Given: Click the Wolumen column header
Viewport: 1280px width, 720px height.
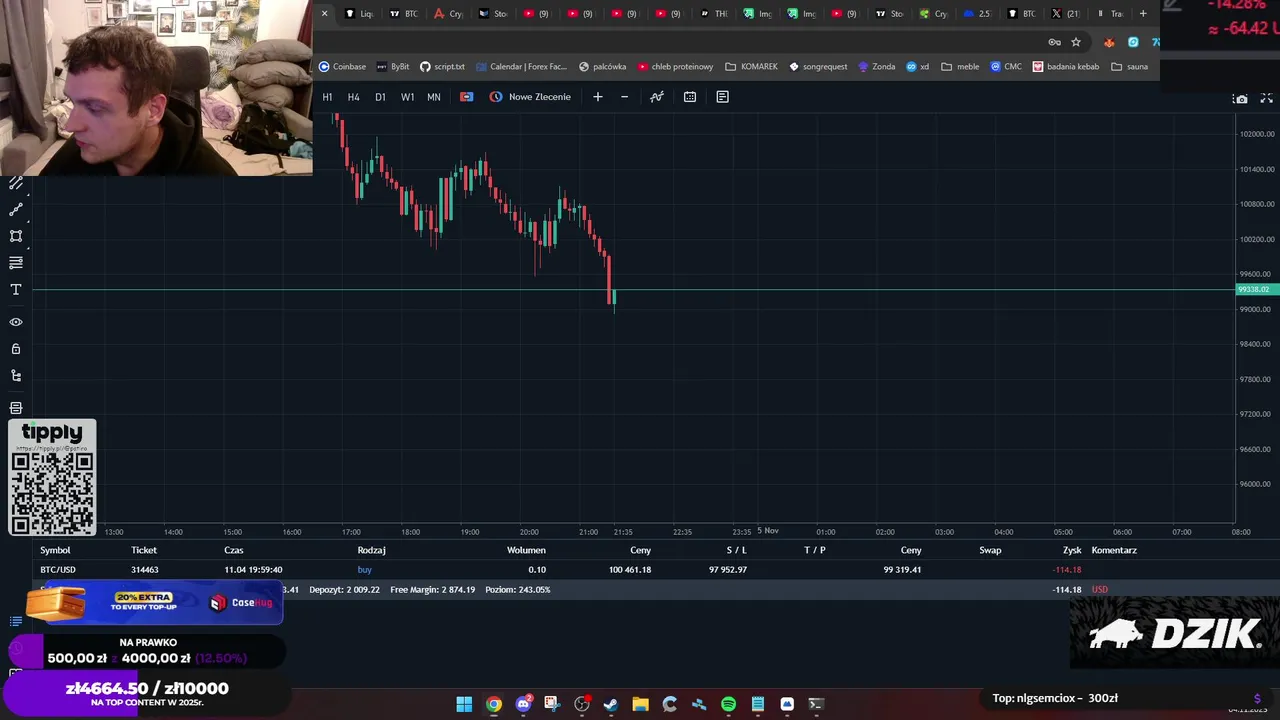Looking at the screenshot, I should (526, 550).
